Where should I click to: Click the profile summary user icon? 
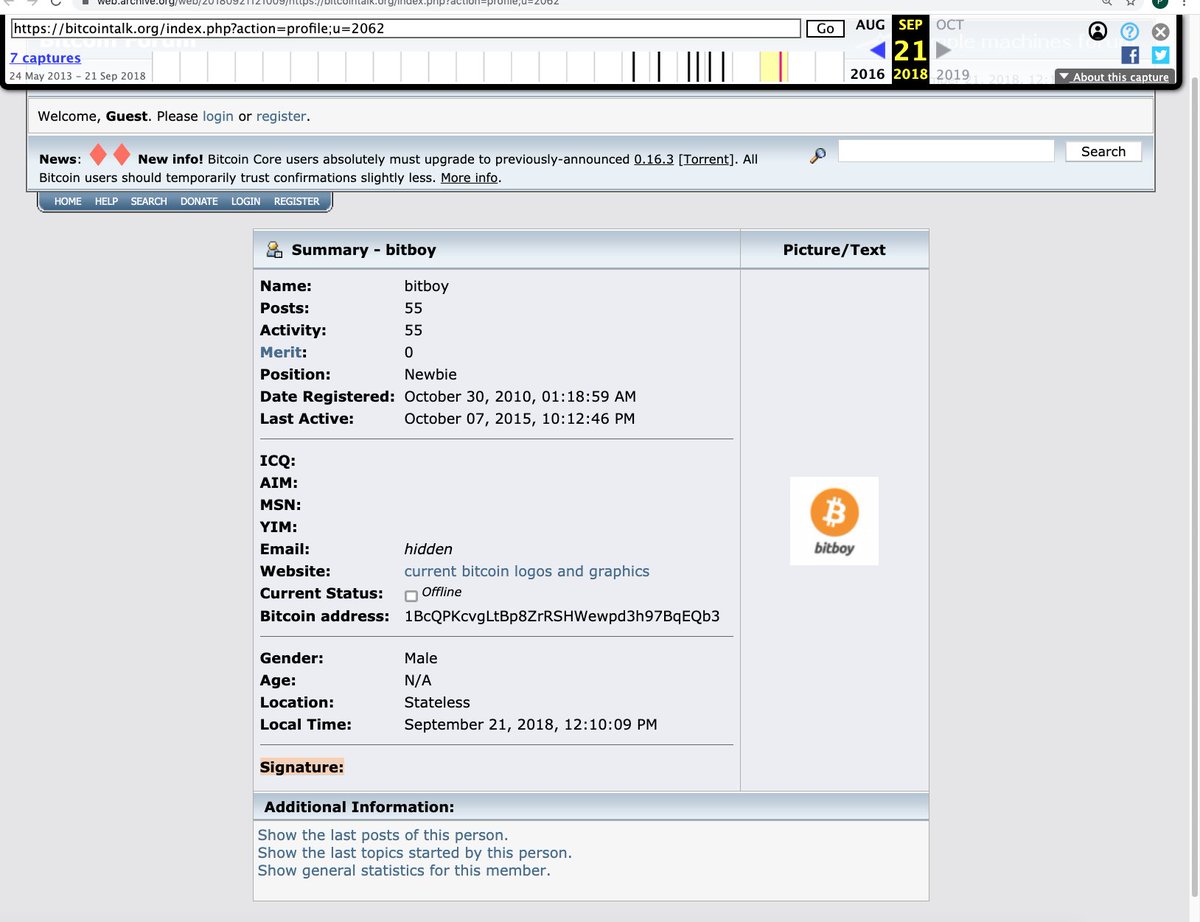(x=274, y=250)
